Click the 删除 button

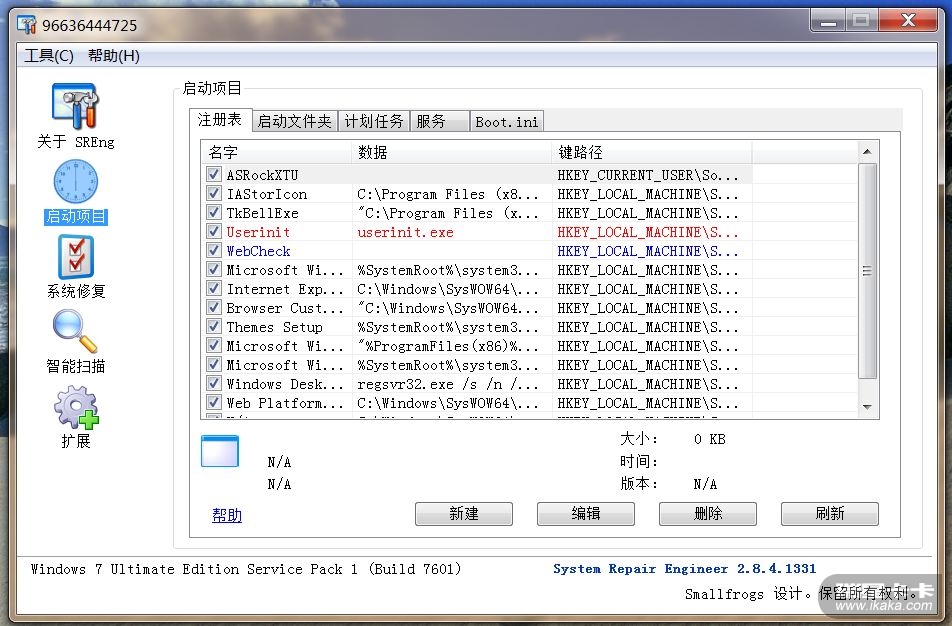coord(708,514)
